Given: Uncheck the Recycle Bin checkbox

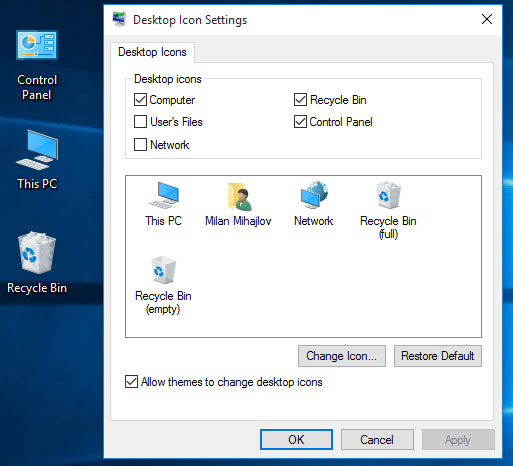Looking at the screenshot, I should (x=300, y=100).
